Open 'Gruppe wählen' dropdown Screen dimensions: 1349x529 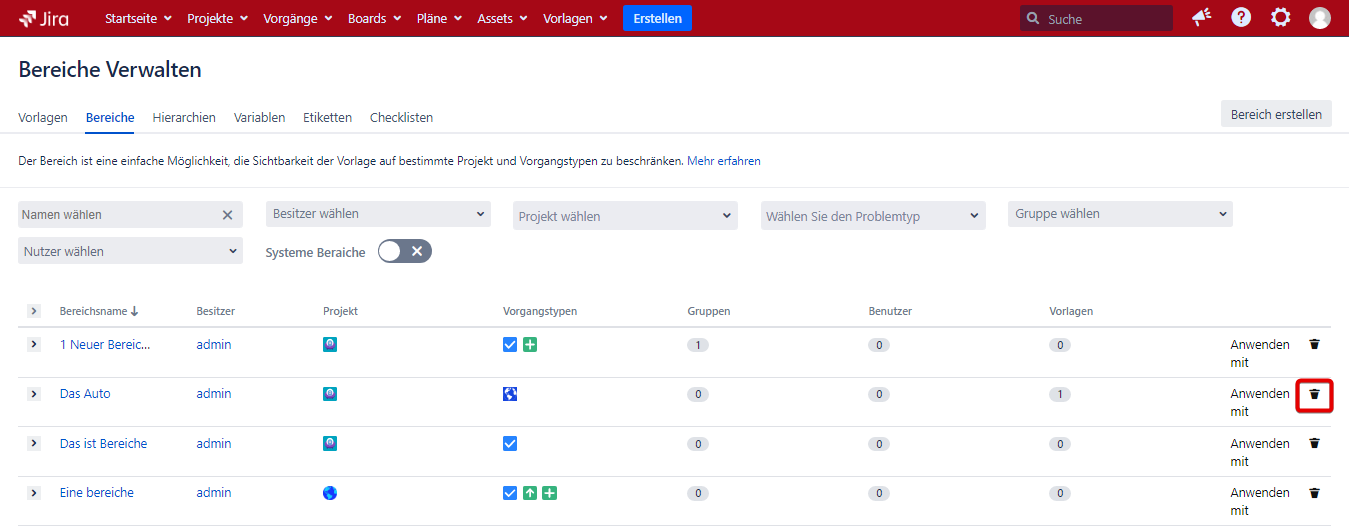[1119, 214]
